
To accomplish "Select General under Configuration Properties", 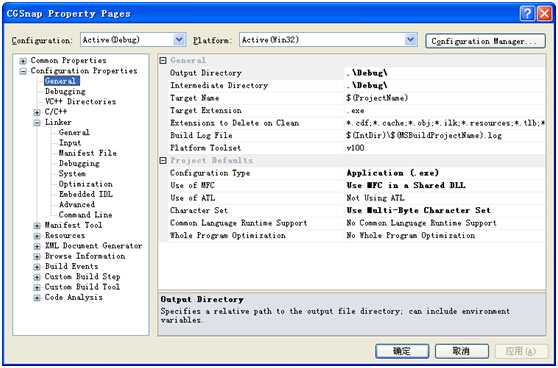I will pos(62,81).
